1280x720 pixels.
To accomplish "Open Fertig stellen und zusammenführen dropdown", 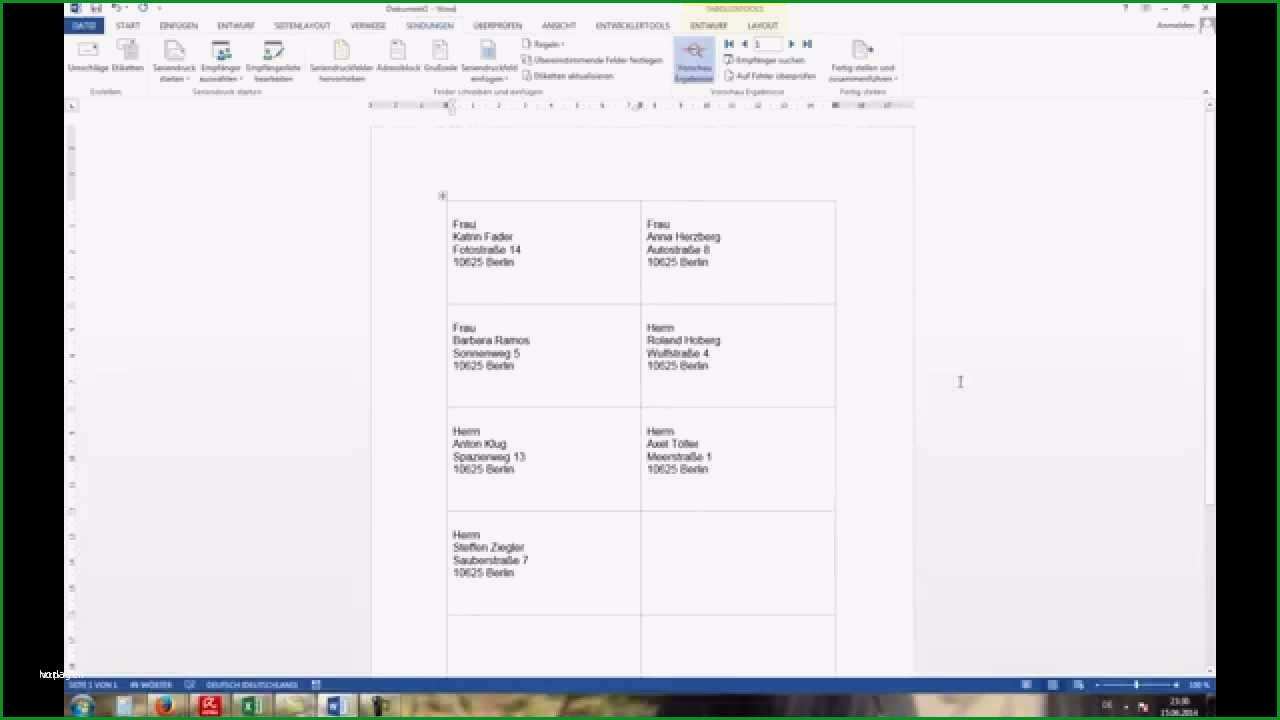I will tap(863, 61).
